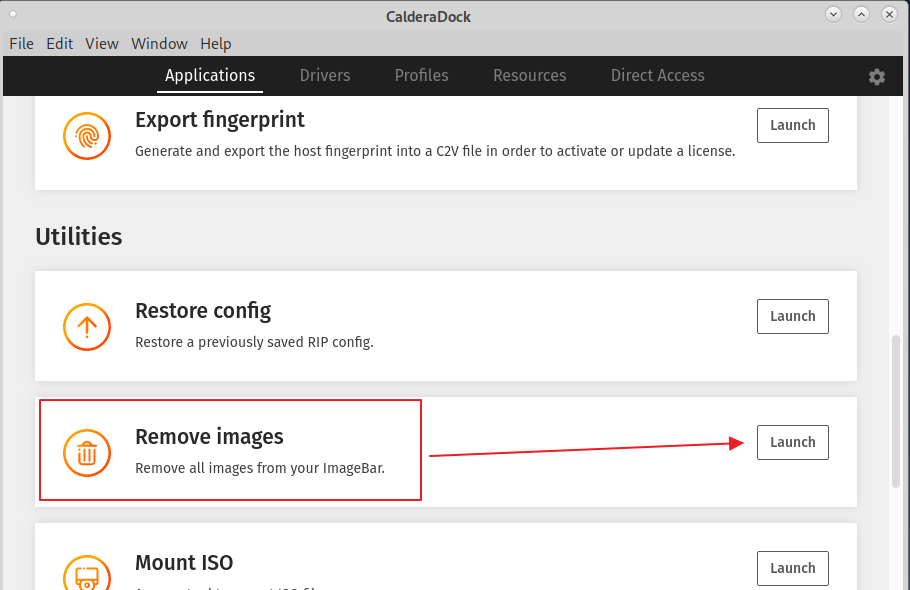This screenshot has width=910, height=590.
Task: Open the Direct Access tab
Action: click(657, 75)
